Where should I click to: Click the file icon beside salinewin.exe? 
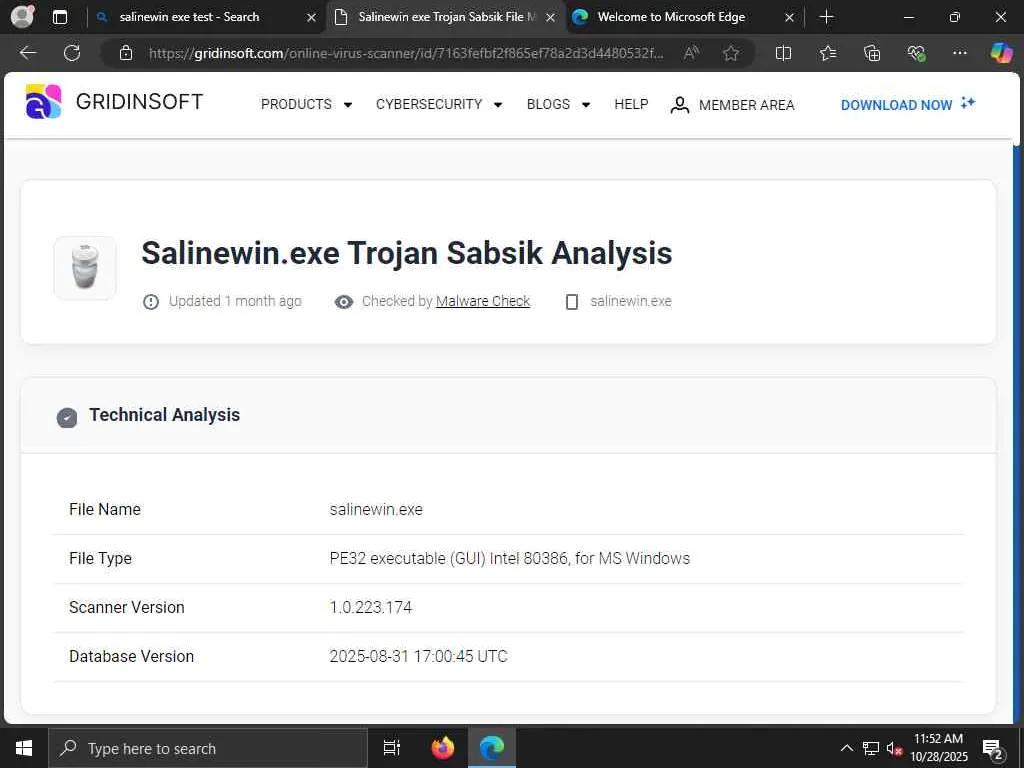[572, 302]
